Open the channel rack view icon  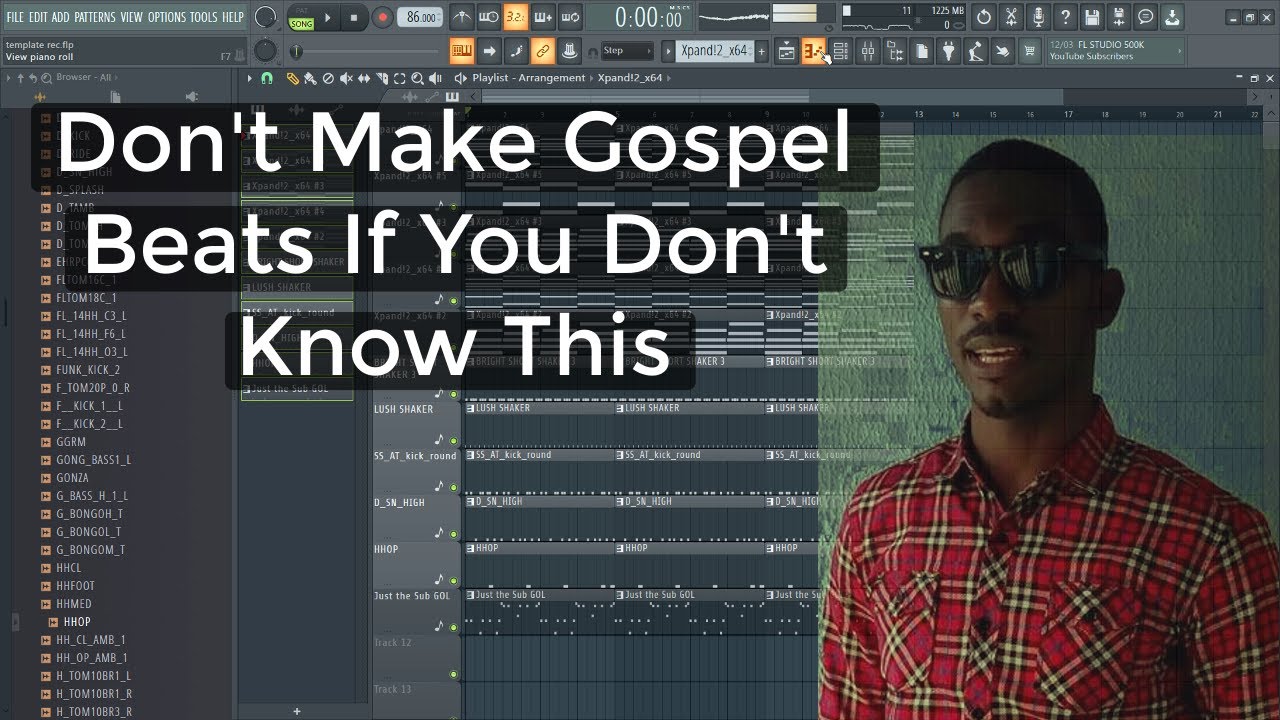point(841,51)
